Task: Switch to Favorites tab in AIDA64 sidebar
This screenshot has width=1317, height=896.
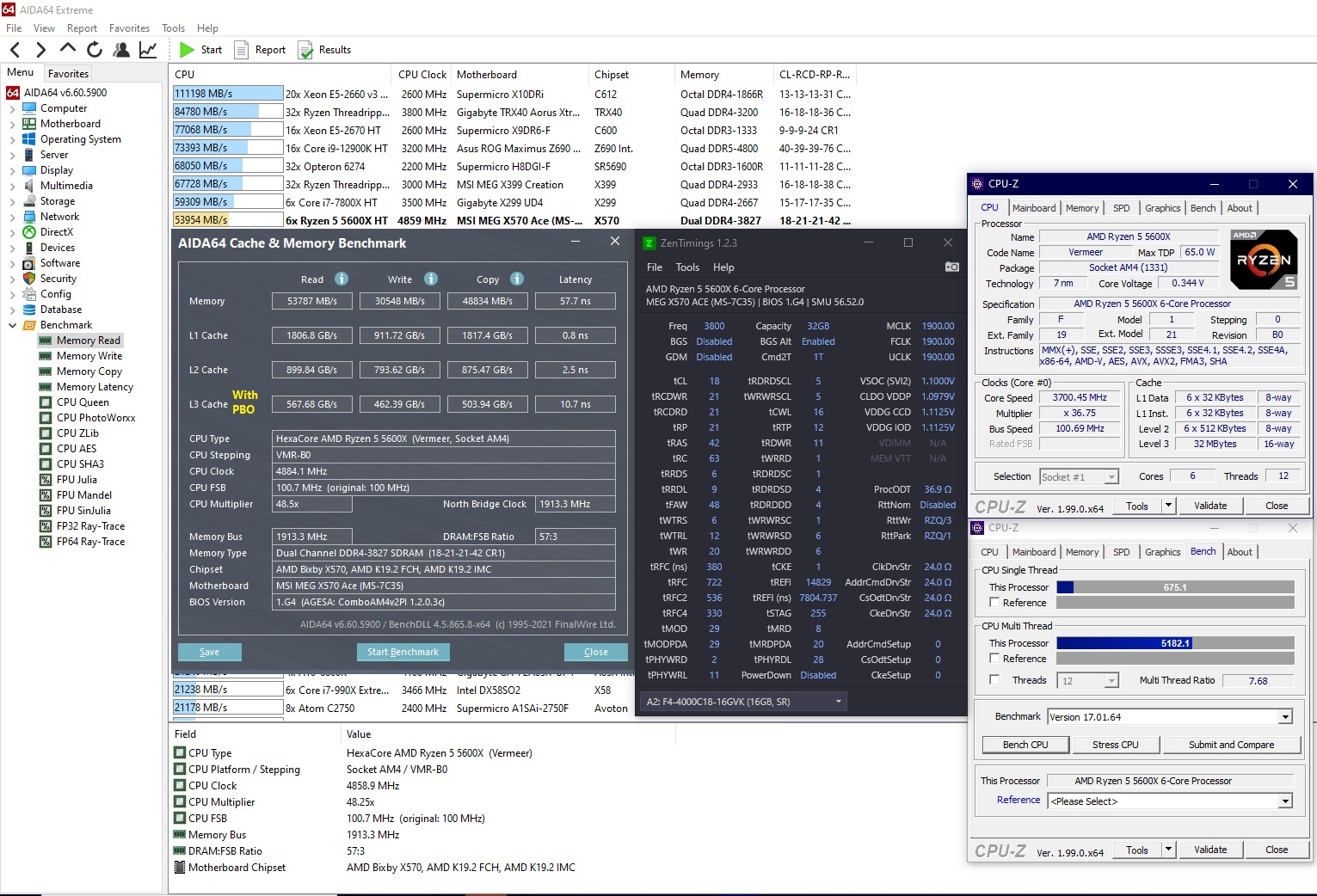Action: [68, 74]
